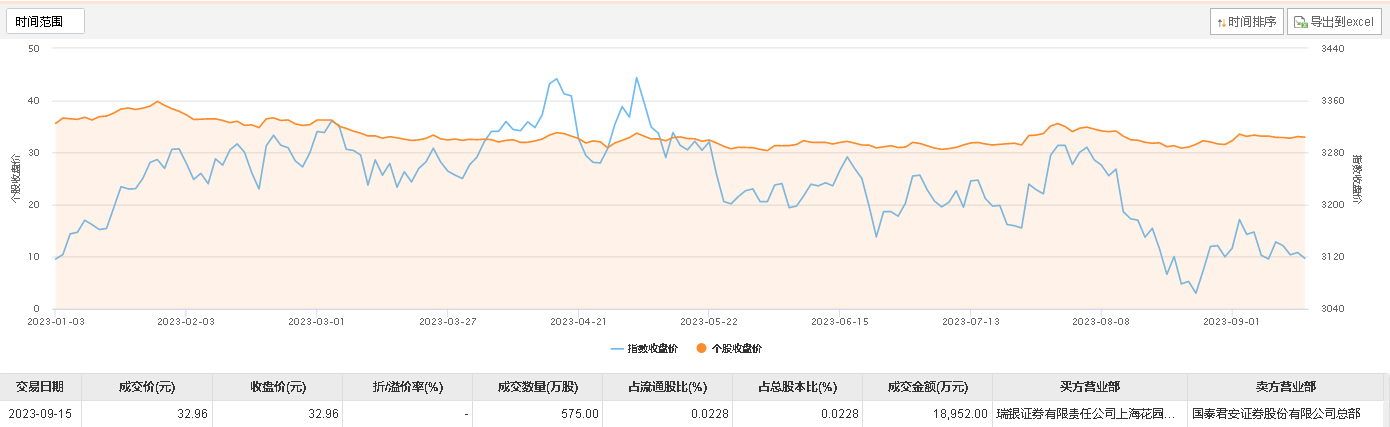Click 卖方营业部 column header

click(1285, 387)
